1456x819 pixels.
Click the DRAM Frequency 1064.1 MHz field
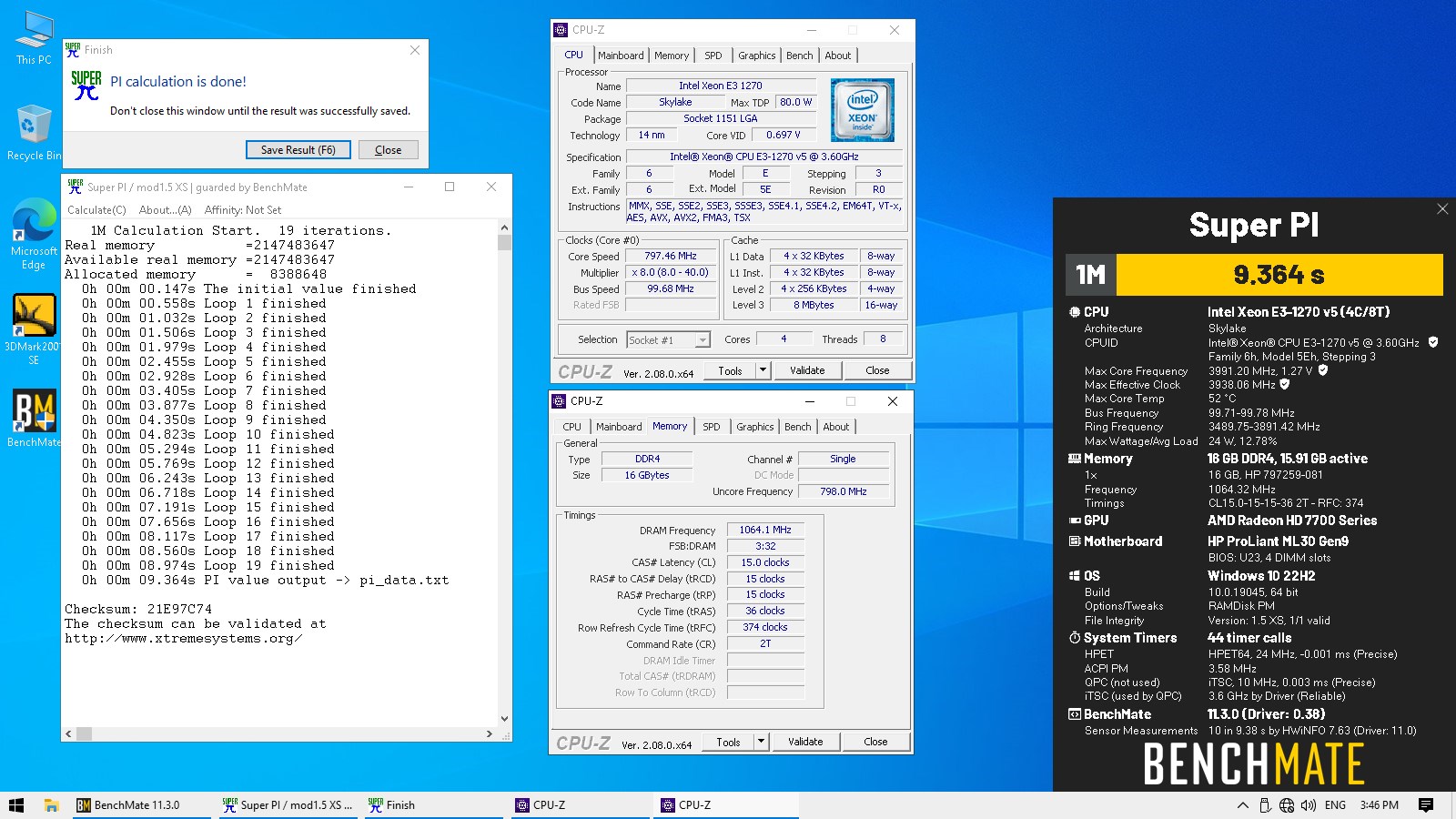click(x=765, y=530)
